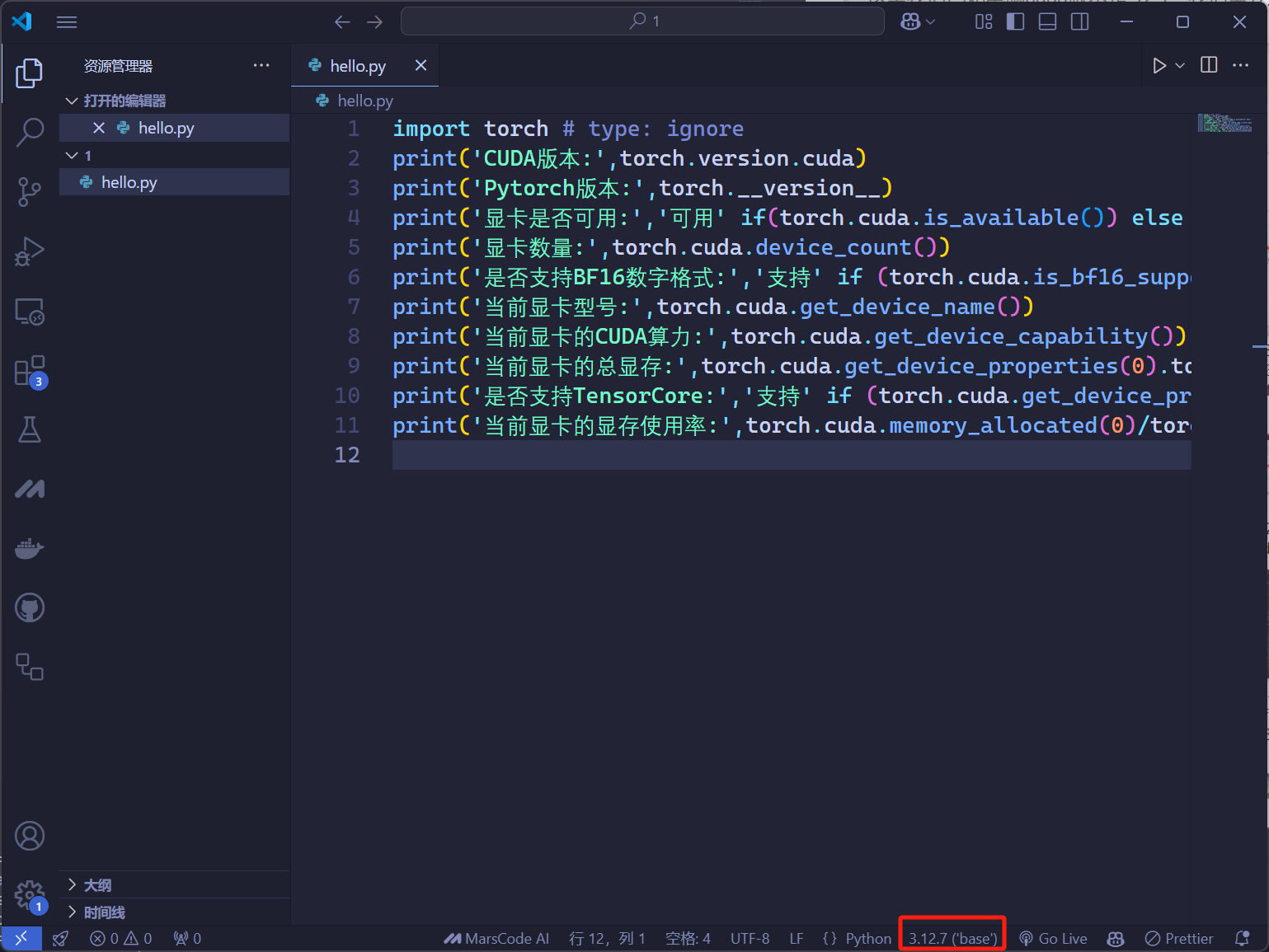Screen dimensions: 1269x952
Task: Toggle the primary side bar layout button
Action: (1016, 22)
